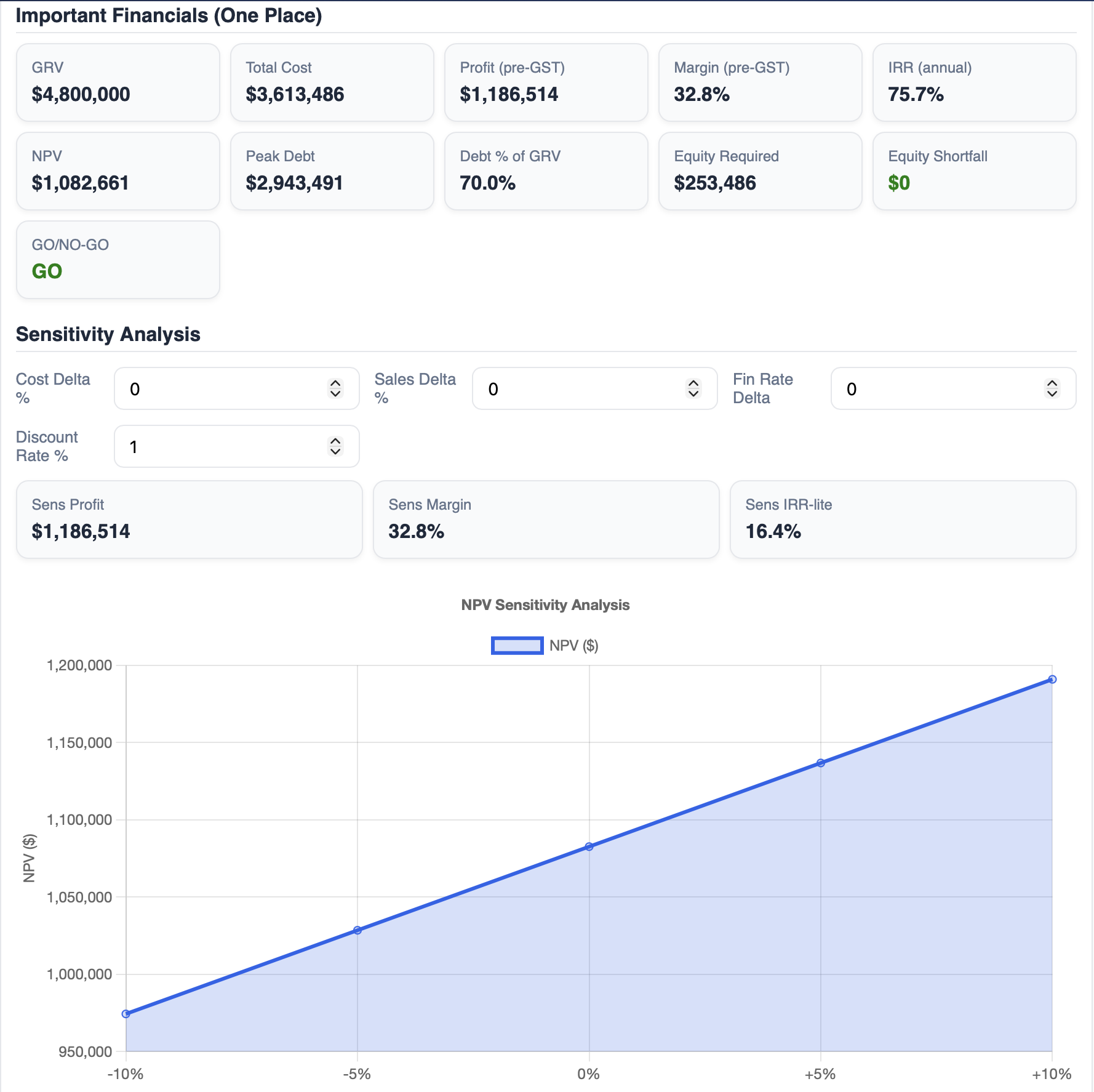Click the Debt % of GRV value 70.0%
The height and width of the screenshot is (1092, 1094).
tap(487, 183)
